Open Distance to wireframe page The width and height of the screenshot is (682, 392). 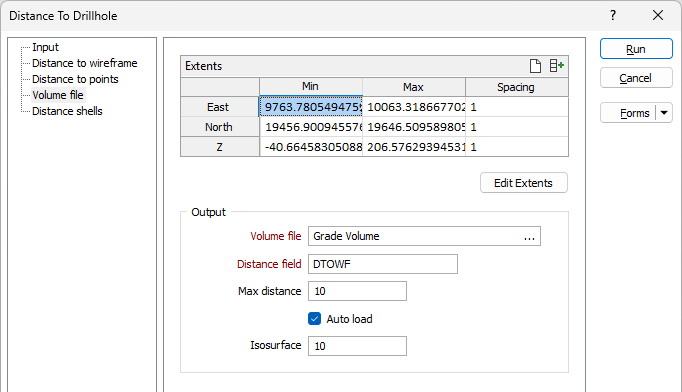pos(85,63)
